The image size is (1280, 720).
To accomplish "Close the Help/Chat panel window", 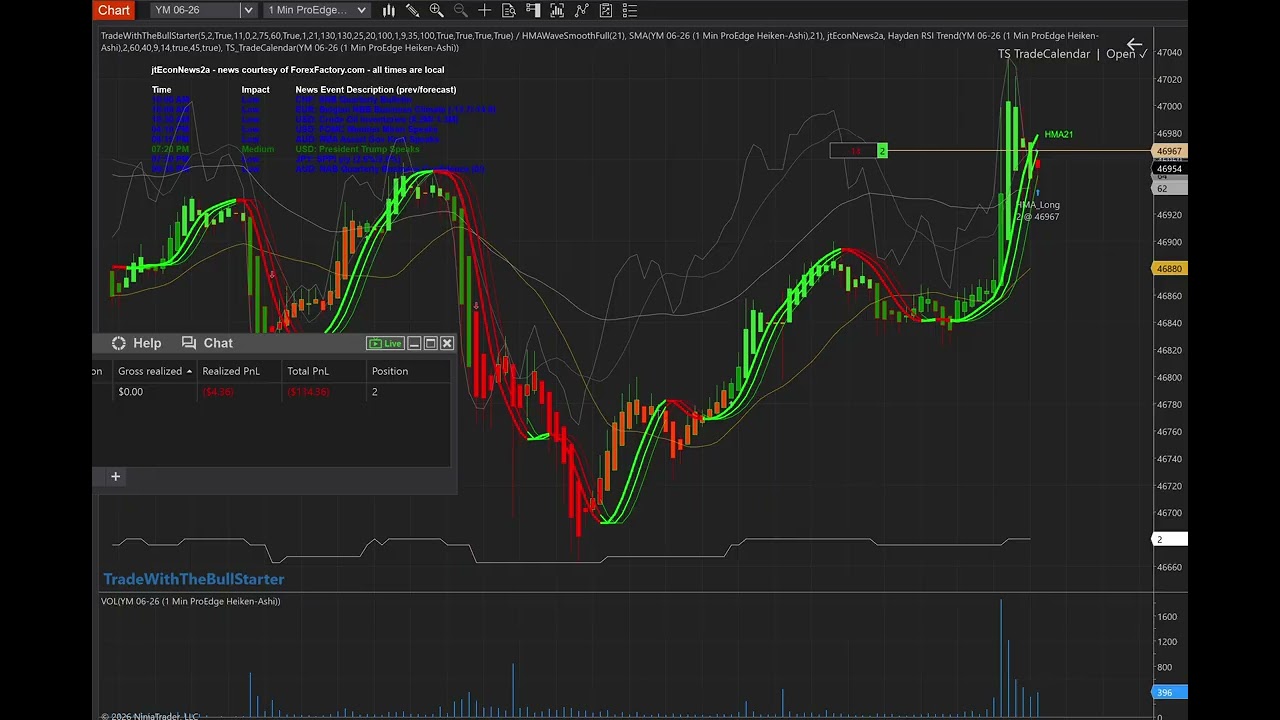I will [447, 343].
